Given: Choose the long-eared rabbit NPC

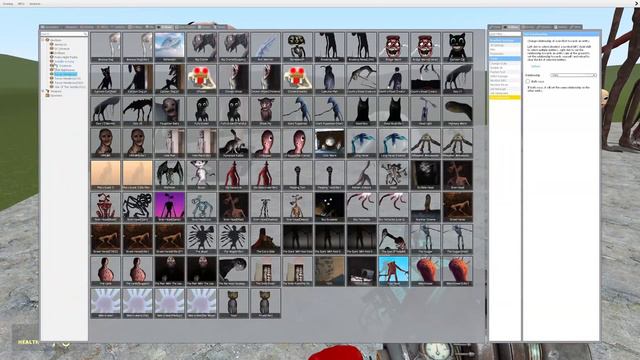Looking at the screenshot, I should click(233, 143).
